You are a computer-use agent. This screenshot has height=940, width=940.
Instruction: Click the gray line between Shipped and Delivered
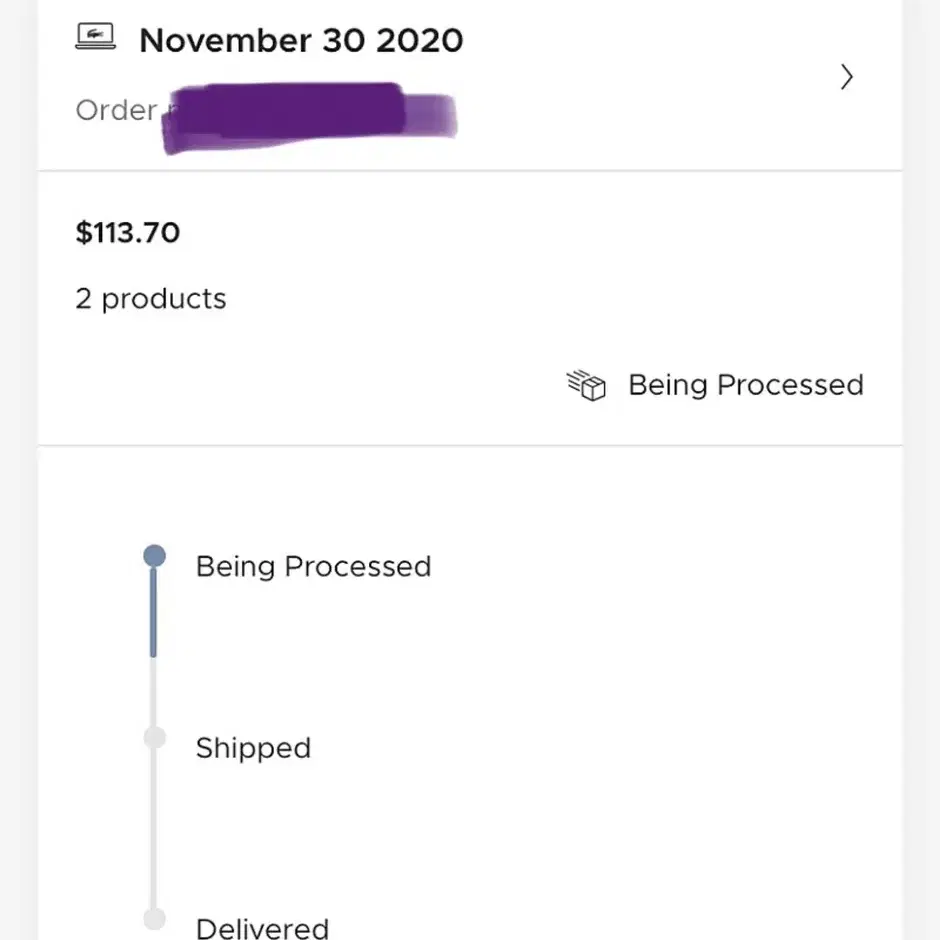153,828
